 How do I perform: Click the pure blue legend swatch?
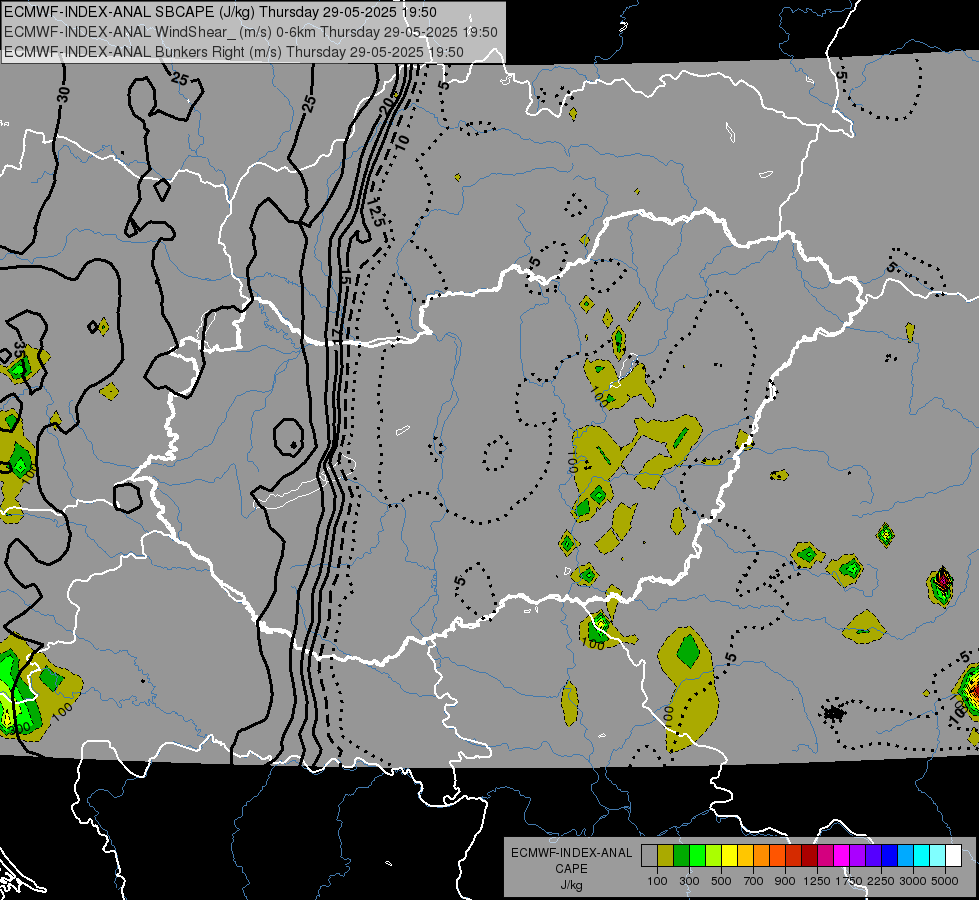[890, 855]
